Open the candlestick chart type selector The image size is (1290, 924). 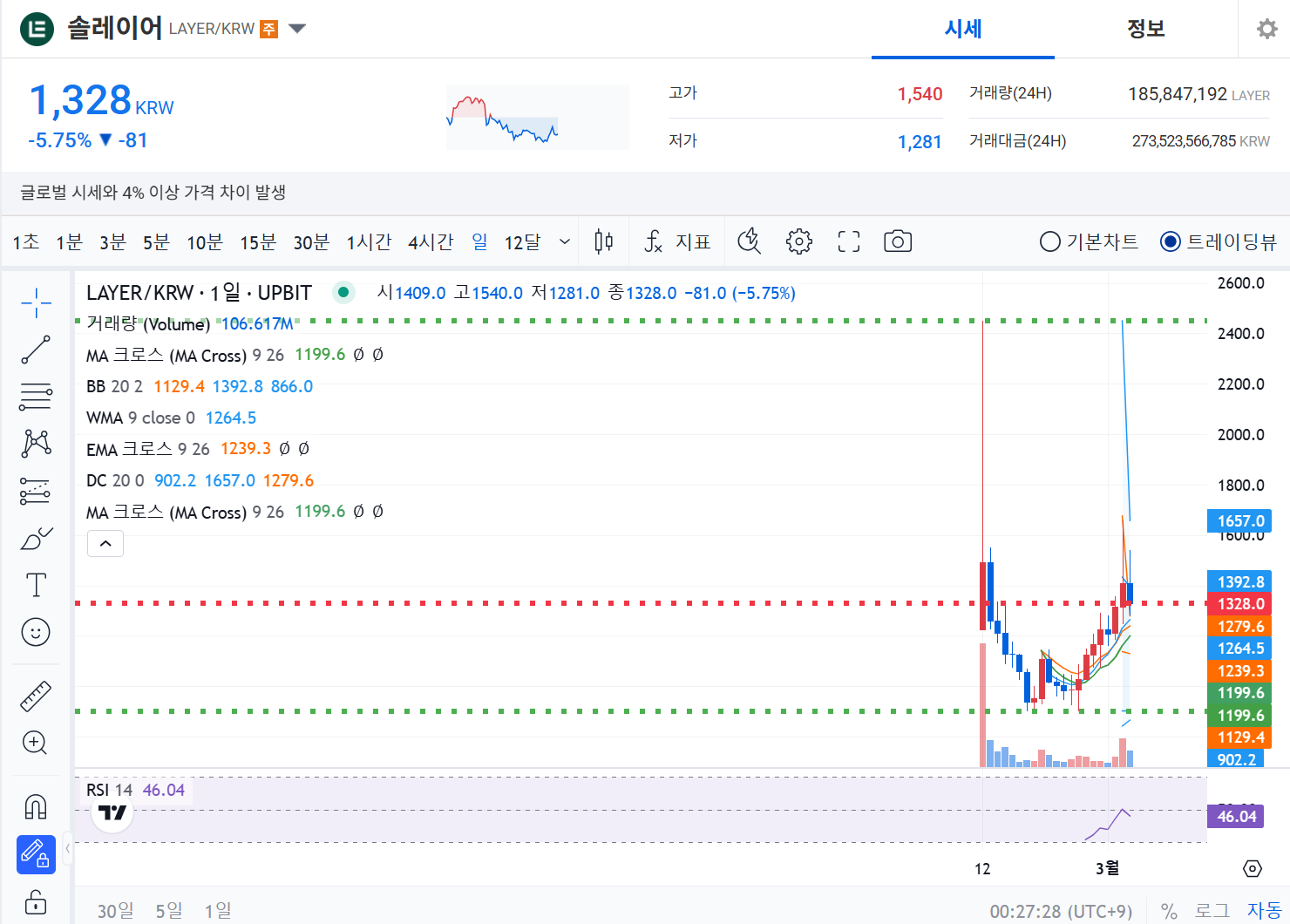[603, 241]
